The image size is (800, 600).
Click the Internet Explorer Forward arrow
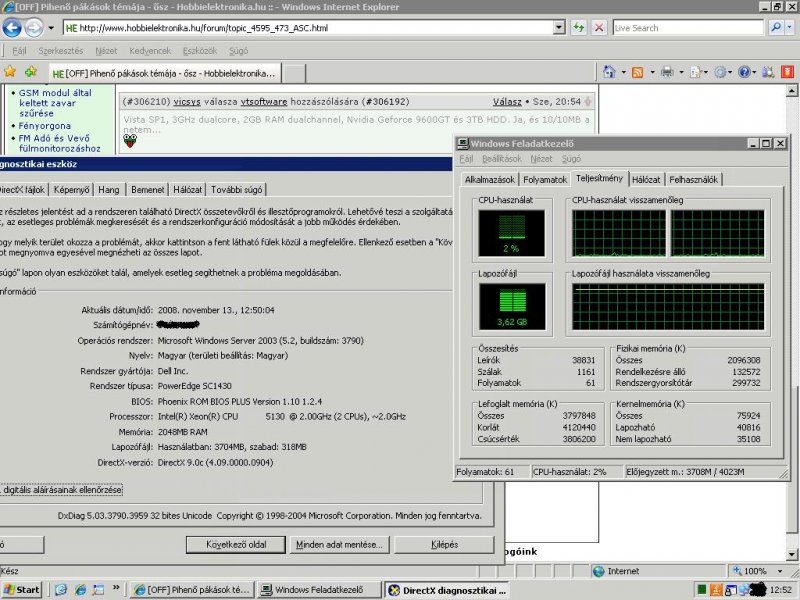point(34,28)
